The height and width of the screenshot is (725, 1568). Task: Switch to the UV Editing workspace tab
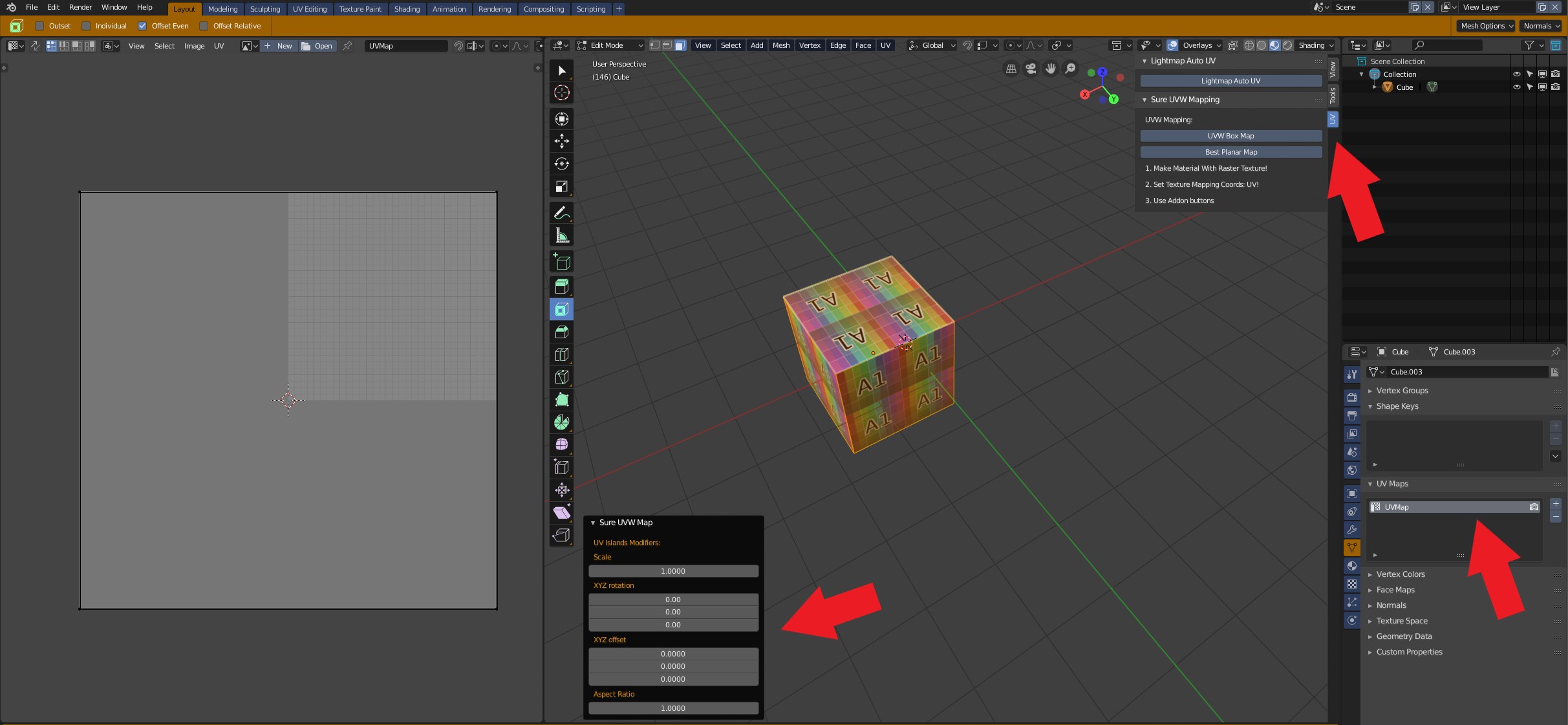pyautogui.click(x=309, y=9)
